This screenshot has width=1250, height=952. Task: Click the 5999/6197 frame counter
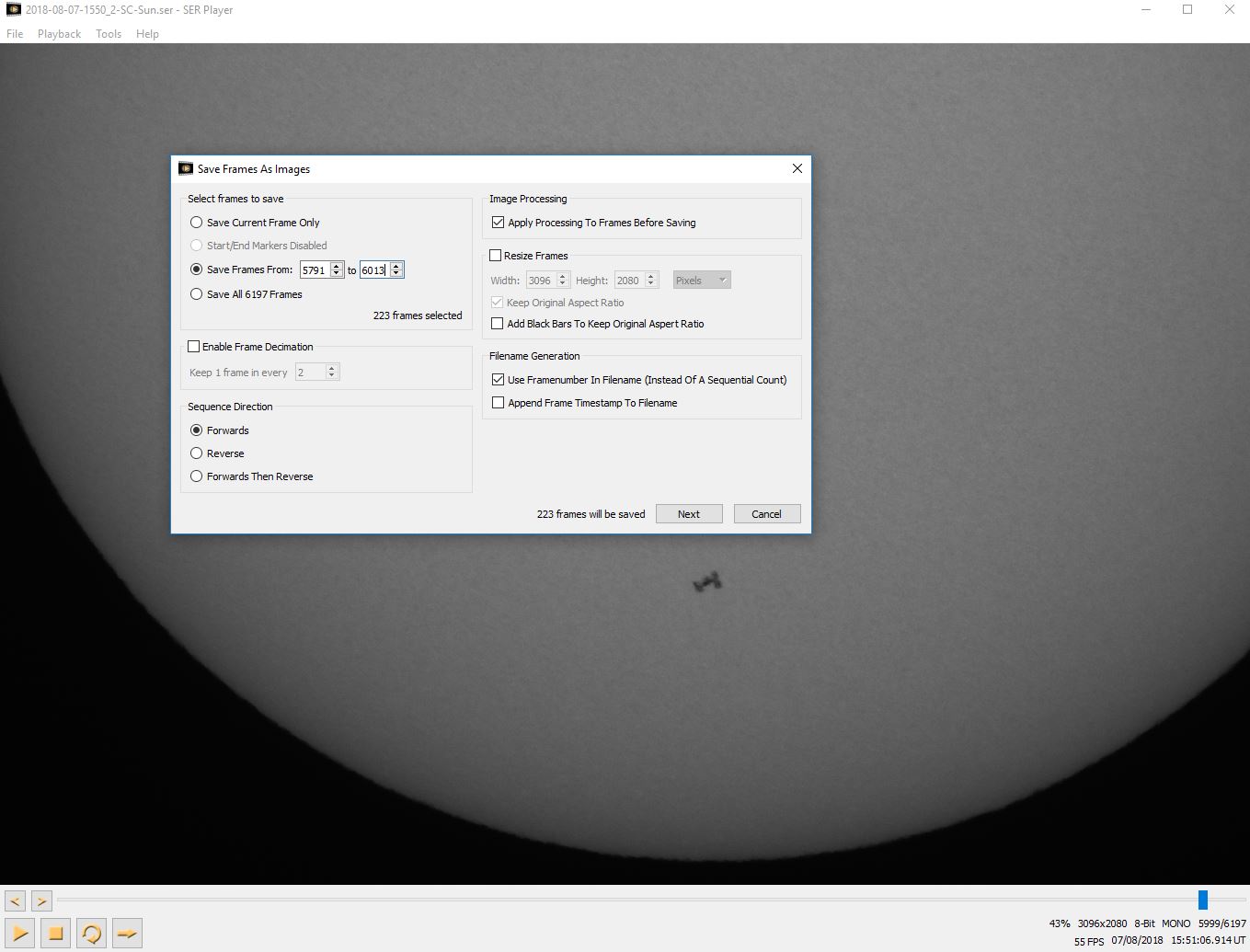click(1221, 923)
